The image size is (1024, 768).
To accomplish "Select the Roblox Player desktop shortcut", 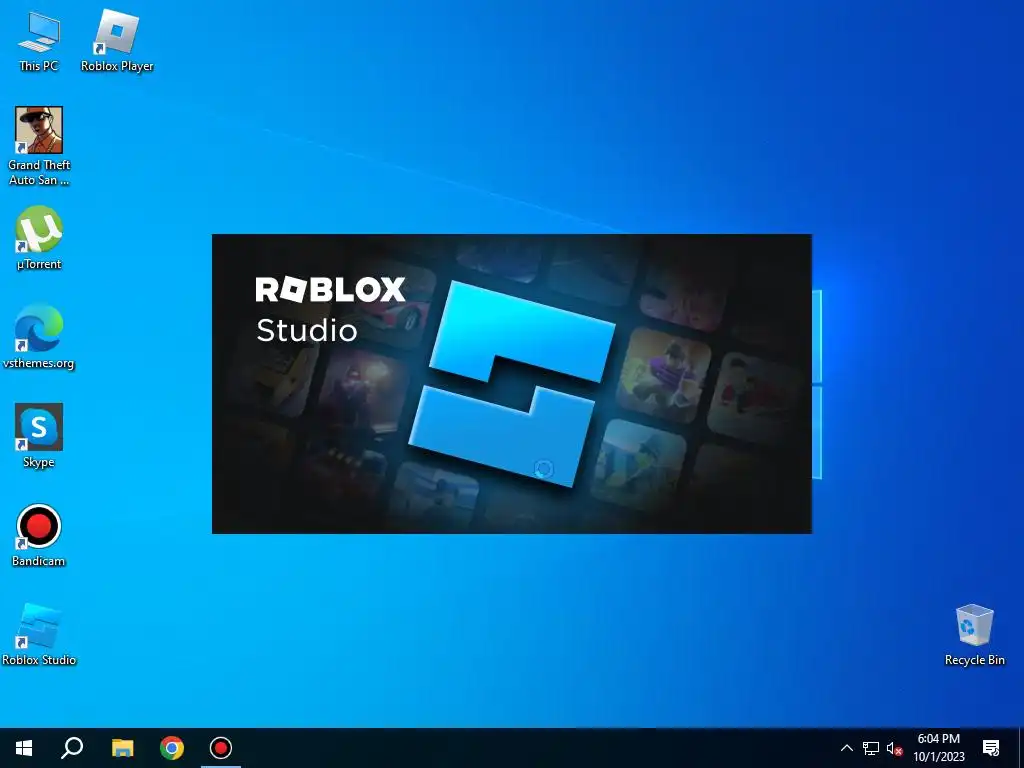I will [x=117, y=40].
